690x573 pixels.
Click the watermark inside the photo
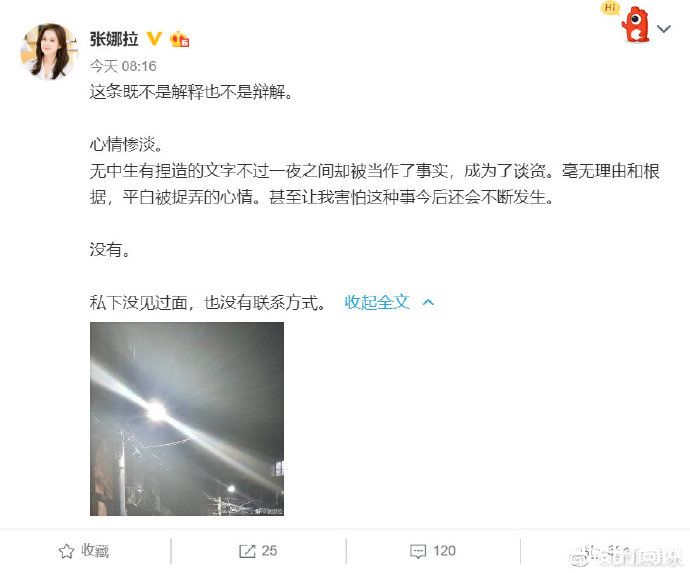pos(269,511)
